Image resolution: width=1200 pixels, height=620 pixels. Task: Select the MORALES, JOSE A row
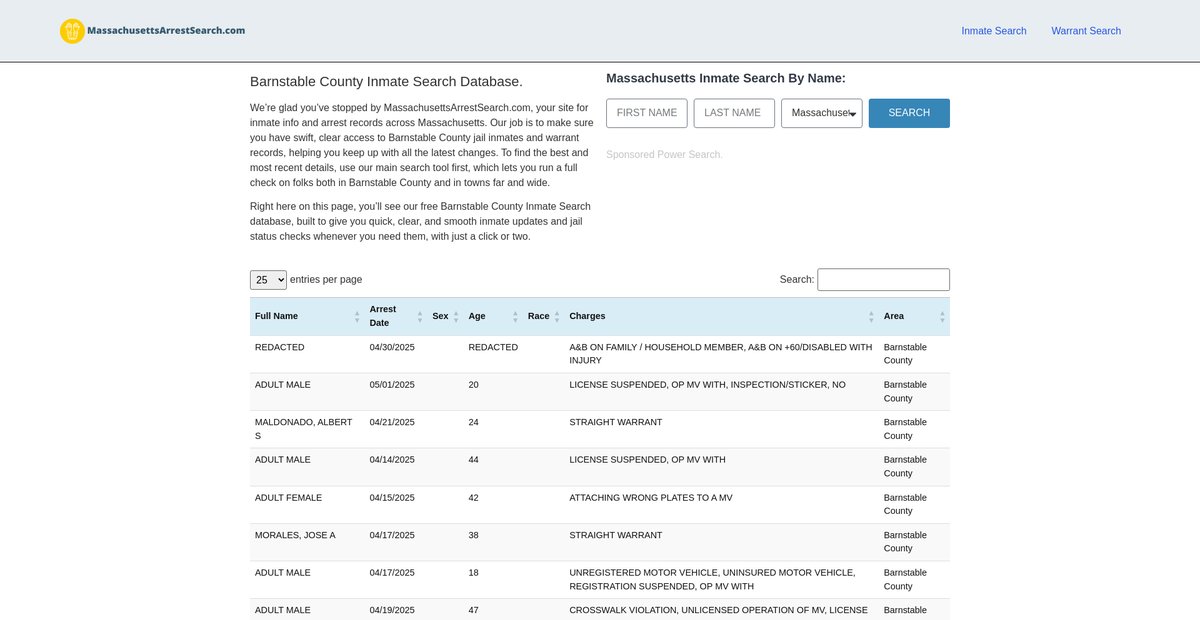(x=295, y=535)
